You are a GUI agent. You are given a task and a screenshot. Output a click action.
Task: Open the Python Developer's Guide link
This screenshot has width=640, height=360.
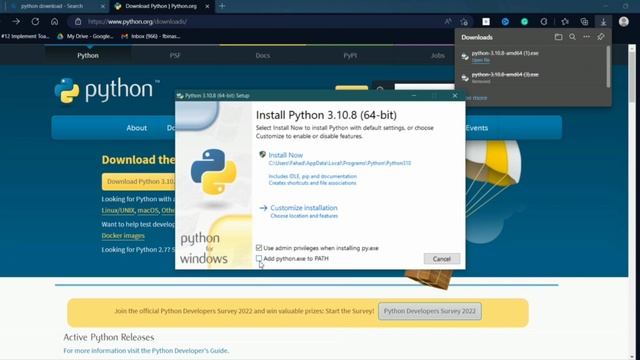[x=190, y=351]
